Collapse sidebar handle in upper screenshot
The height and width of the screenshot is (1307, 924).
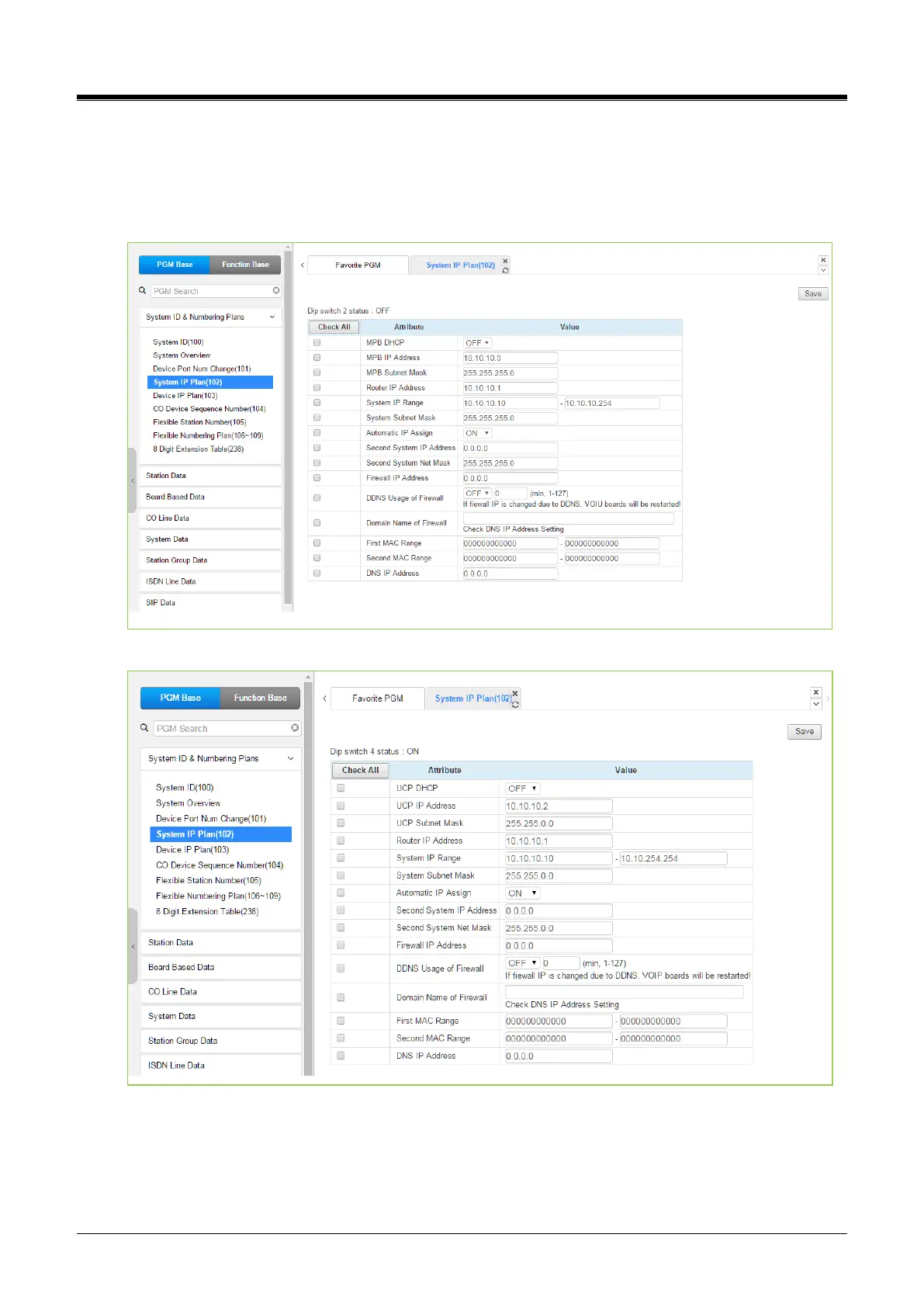click(133, 481)
